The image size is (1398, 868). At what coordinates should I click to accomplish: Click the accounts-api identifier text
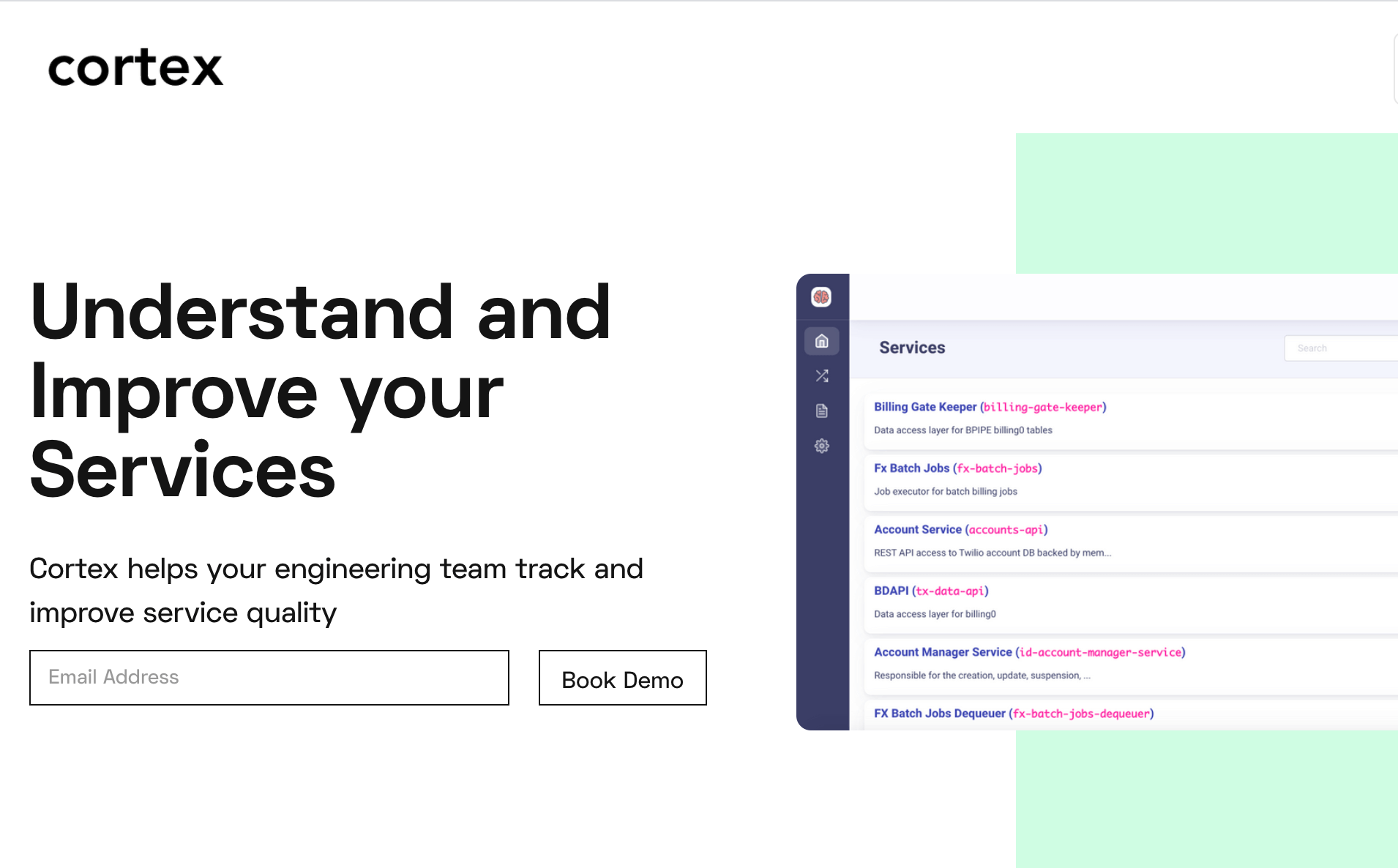pyautogui.click(x=1006, y=529)
